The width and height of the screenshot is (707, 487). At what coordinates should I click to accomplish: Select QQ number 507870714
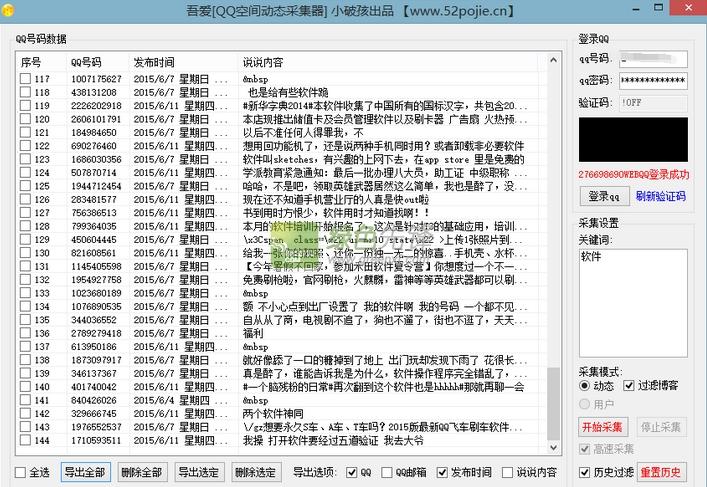(94, 173)
